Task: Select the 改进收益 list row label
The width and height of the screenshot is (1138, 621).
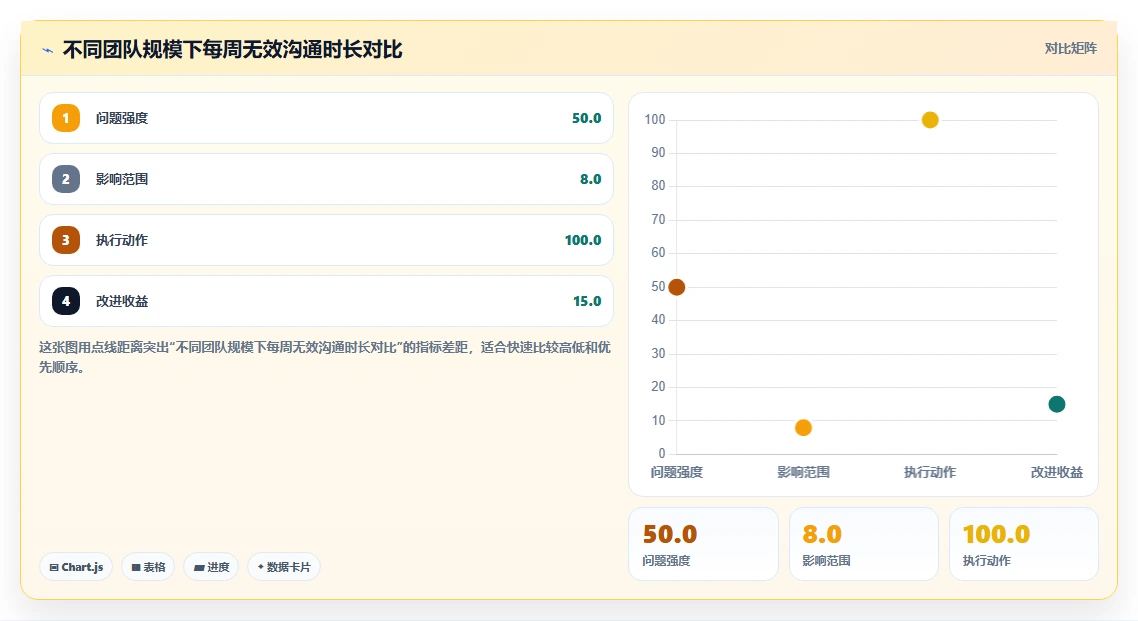Action: pos(122,301)
